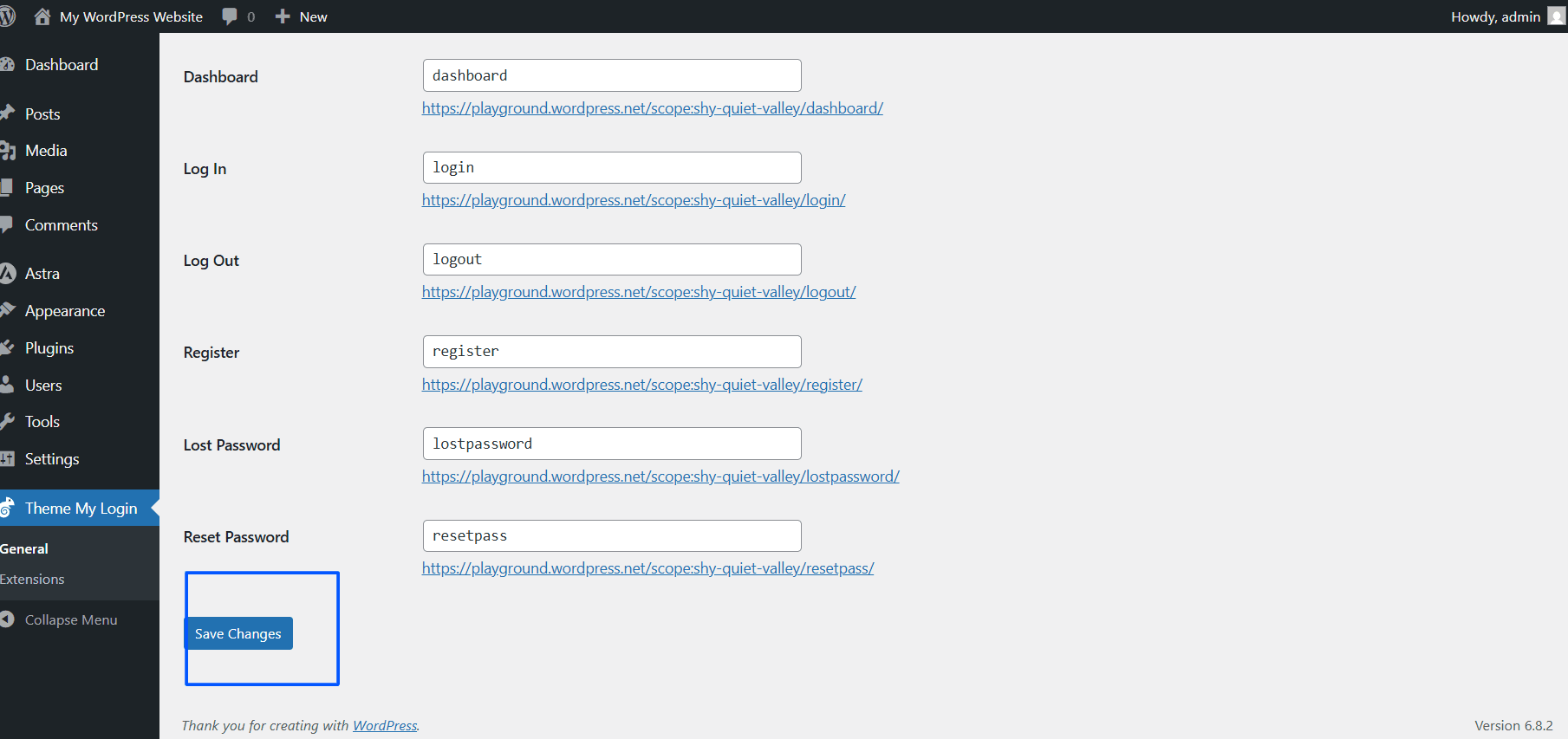Click the Howdy, admin account link
1568x739 pixels.
pos(1495,16)
